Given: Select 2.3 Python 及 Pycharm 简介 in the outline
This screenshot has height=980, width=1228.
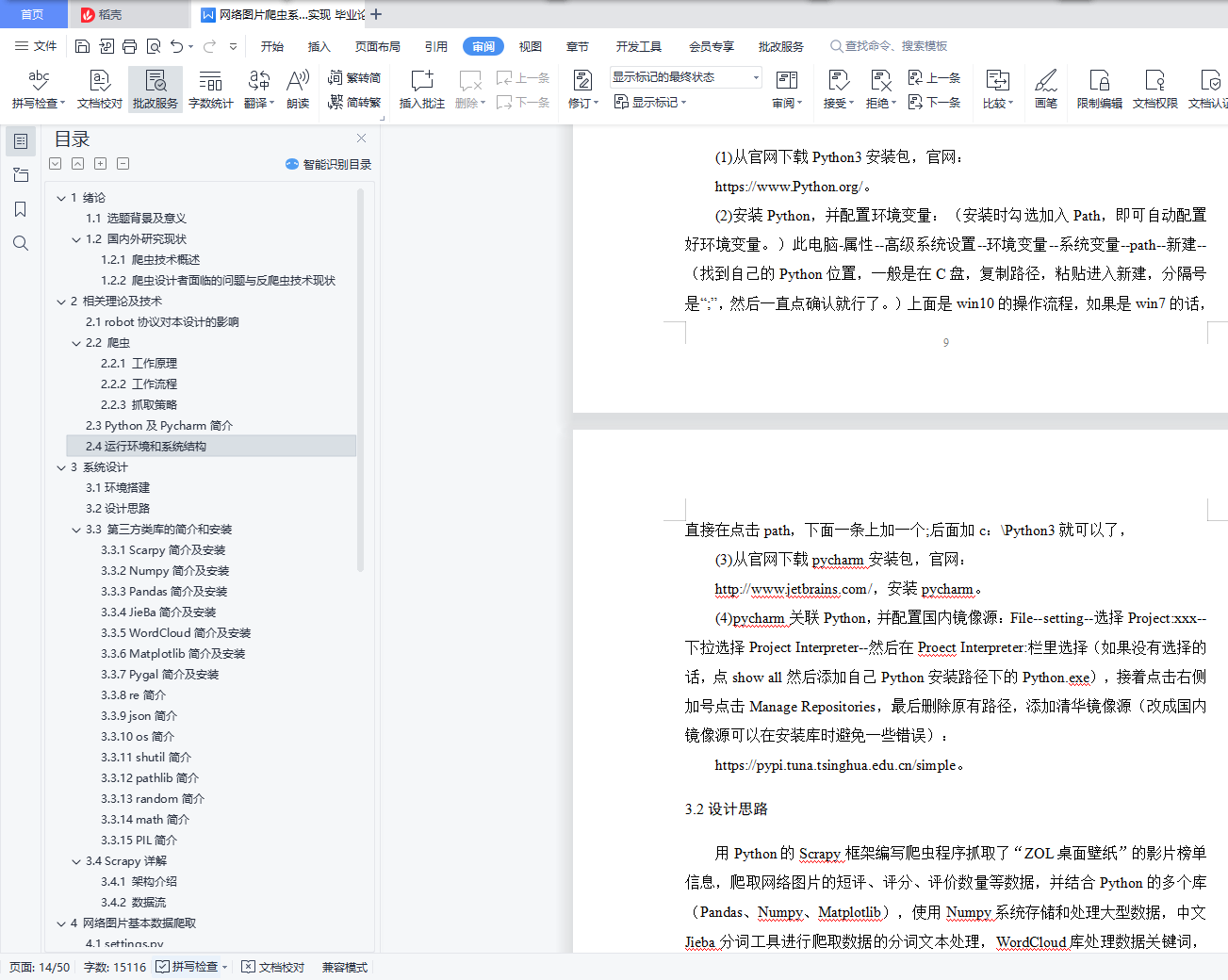Looking at the screenshot, I should [x=159, y=426].
